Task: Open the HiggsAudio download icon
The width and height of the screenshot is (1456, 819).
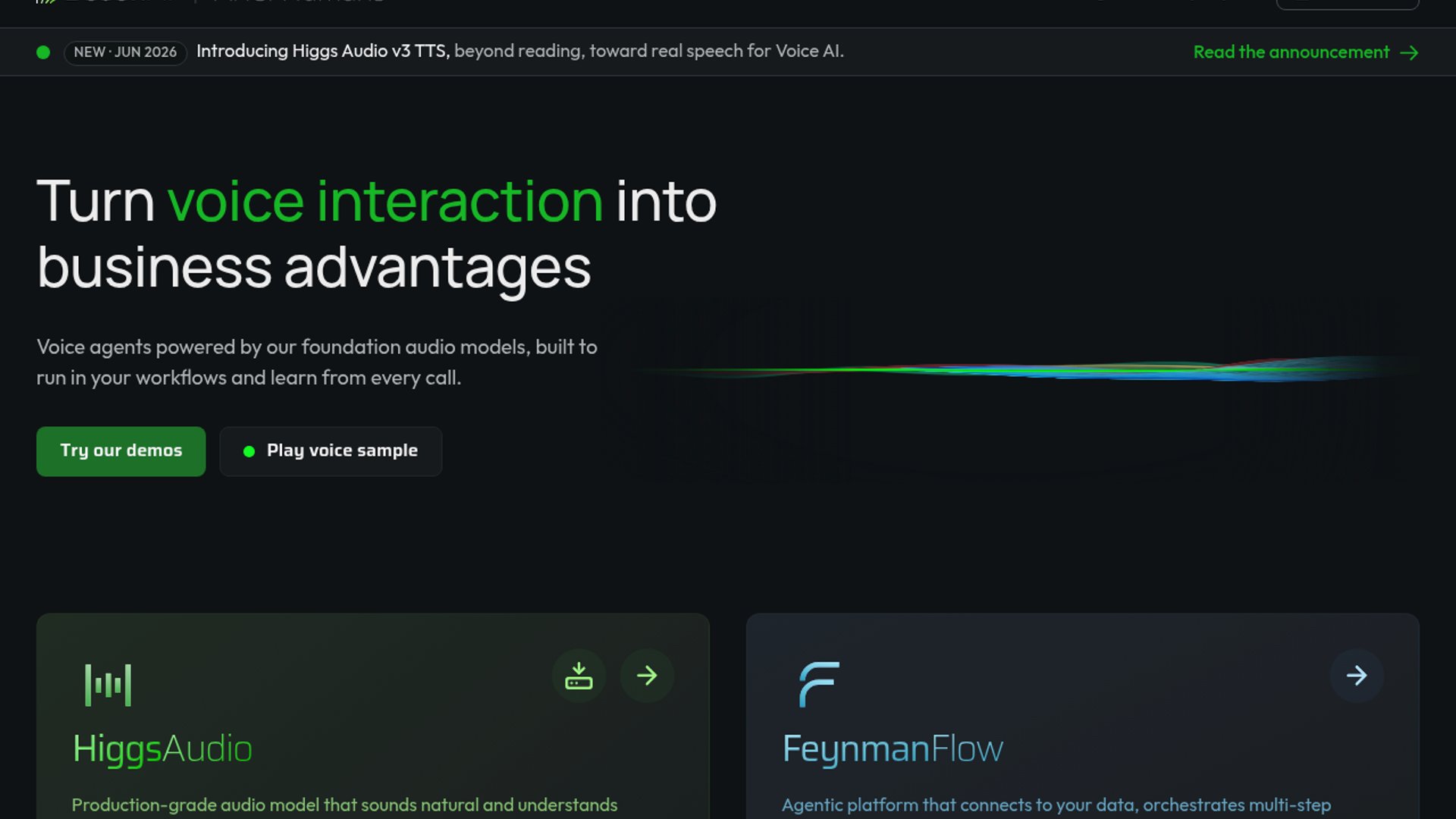Action: [x=579, y=676]
